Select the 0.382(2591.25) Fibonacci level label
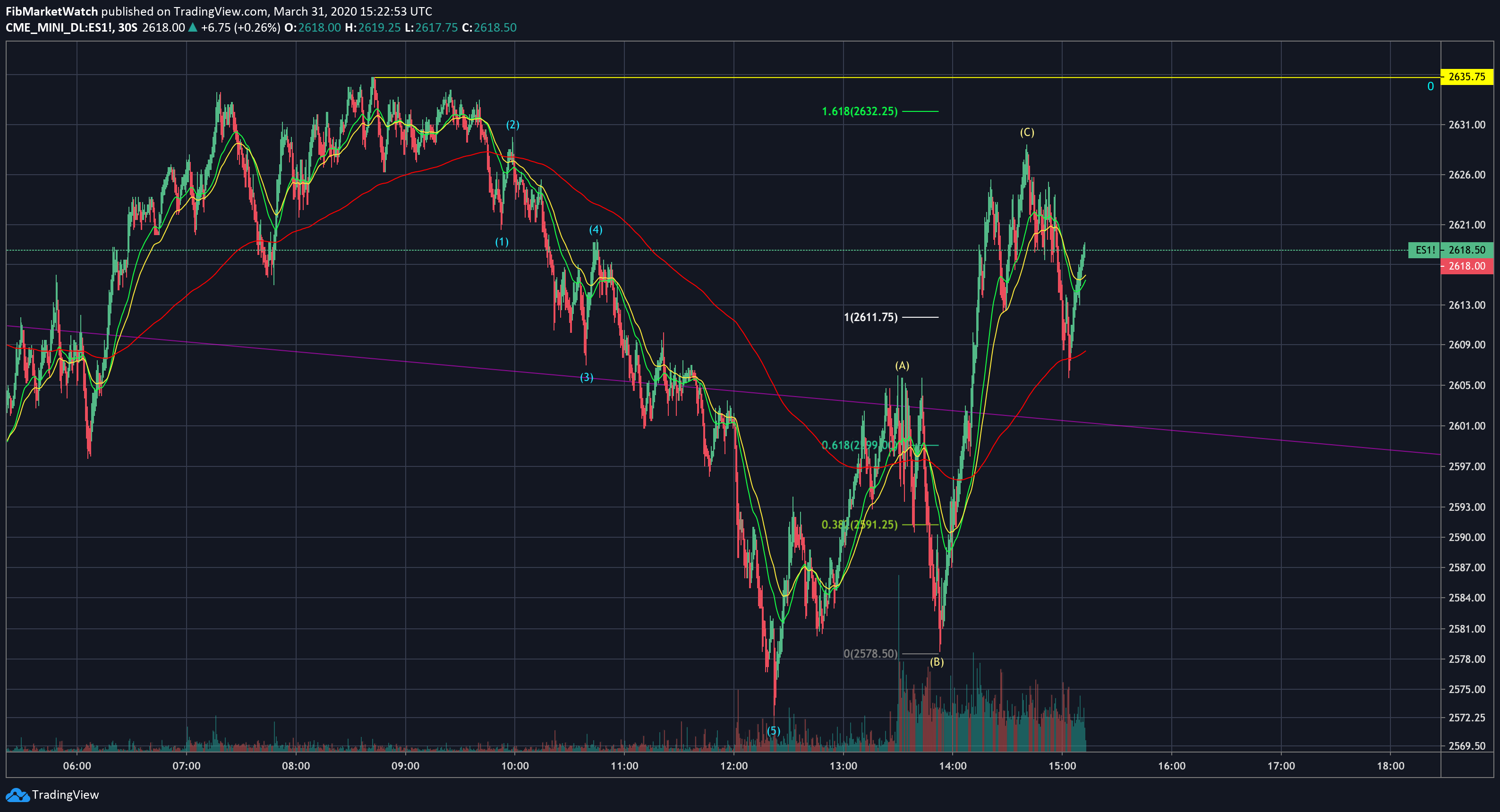 860,524
